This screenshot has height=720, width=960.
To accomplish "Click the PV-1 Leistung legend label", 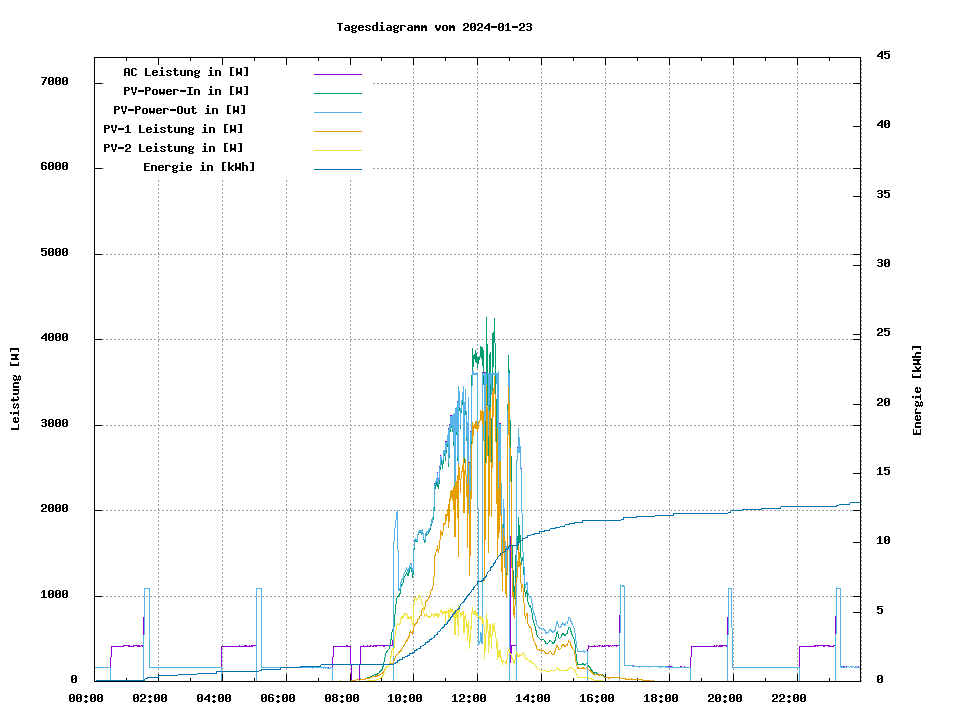I will (x=173, y=129).
